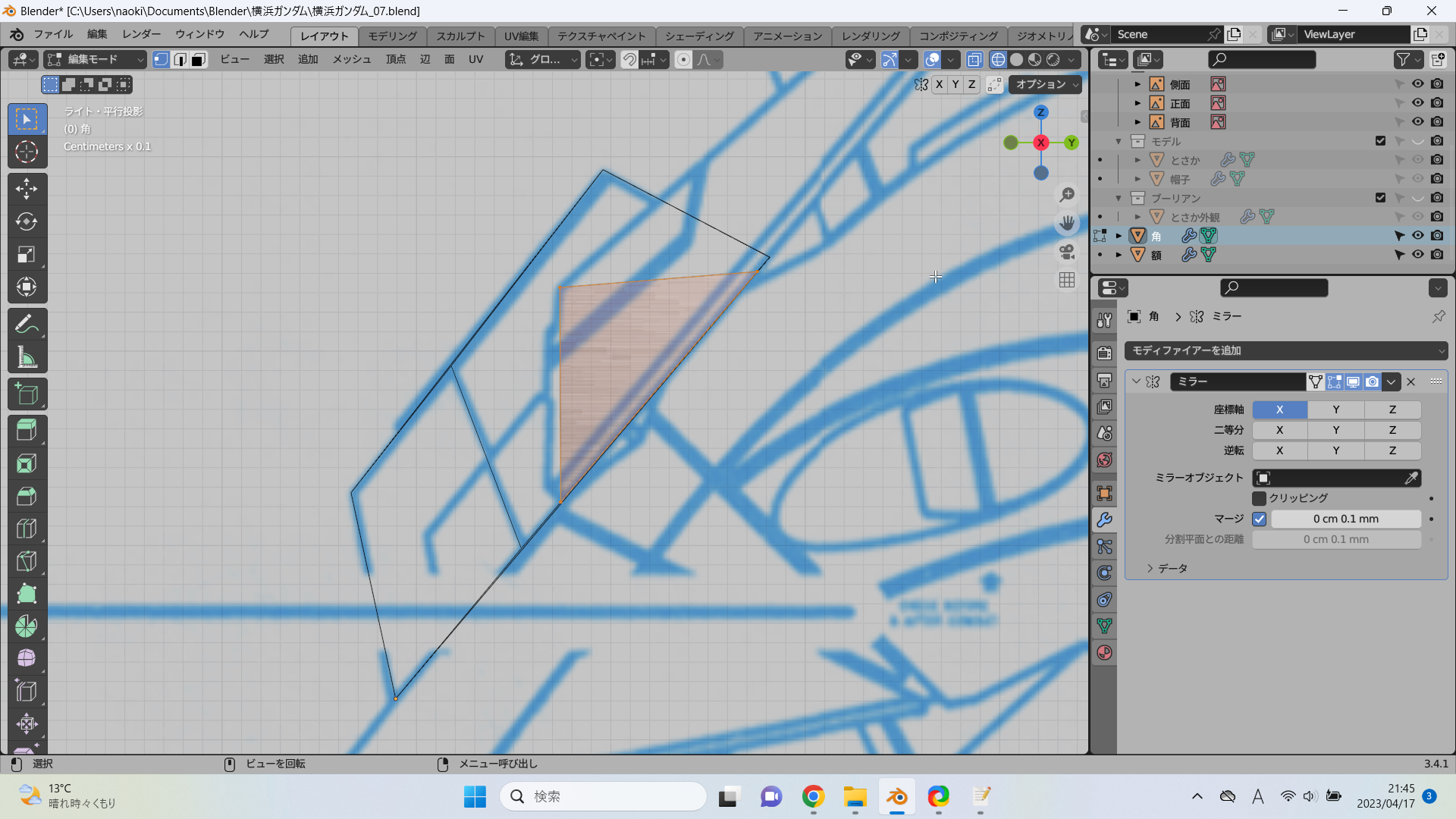The height and width of the screenshot is (819, 1456).
Task: Open the Options button in viewport
Action: click(x=1044, y=84)
